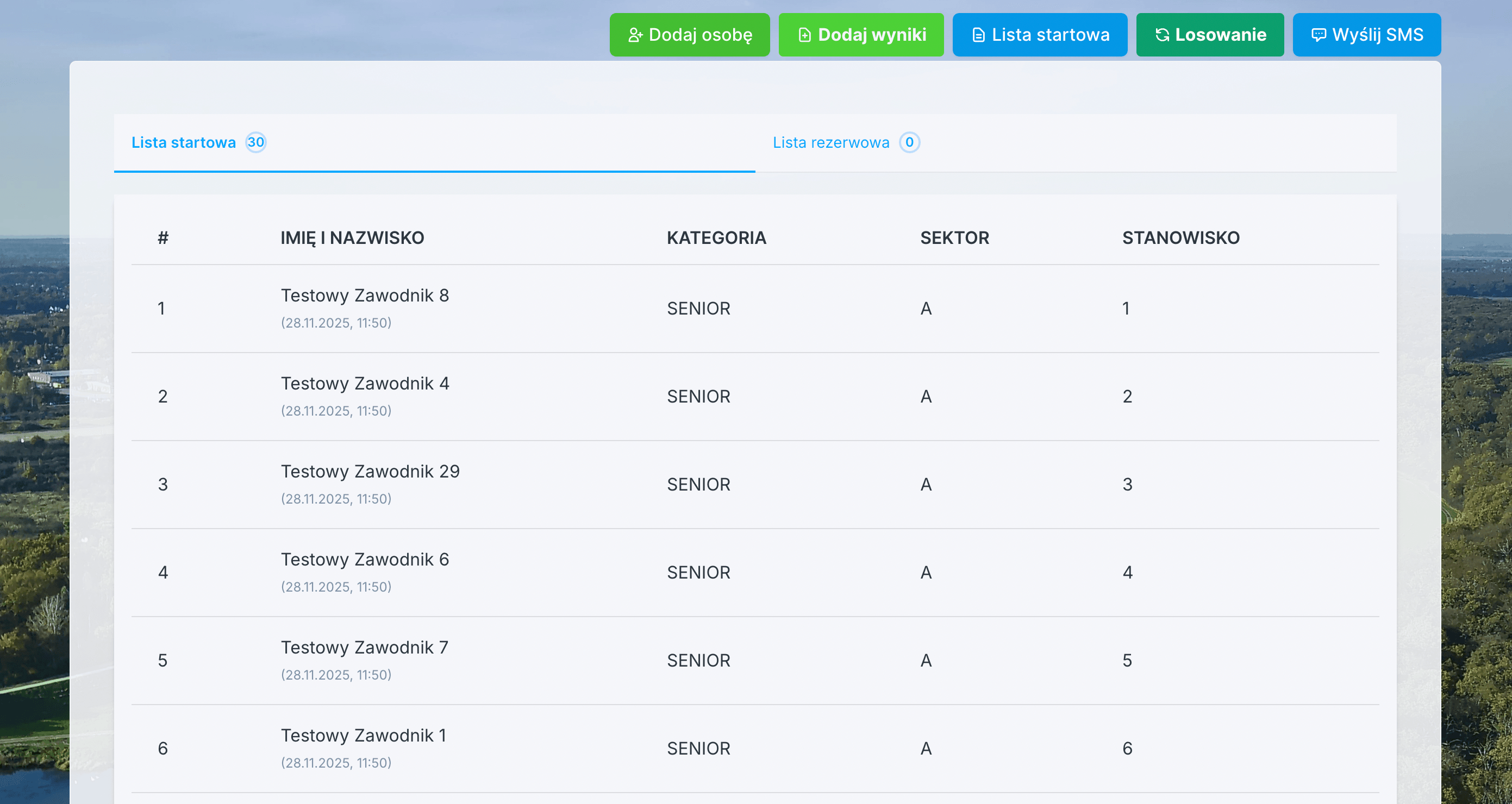This screenshot has height=804, width=1512.
Task: Click the chat bubble icon on Wyślij SMS
Action: click(x=1319, y=35)
